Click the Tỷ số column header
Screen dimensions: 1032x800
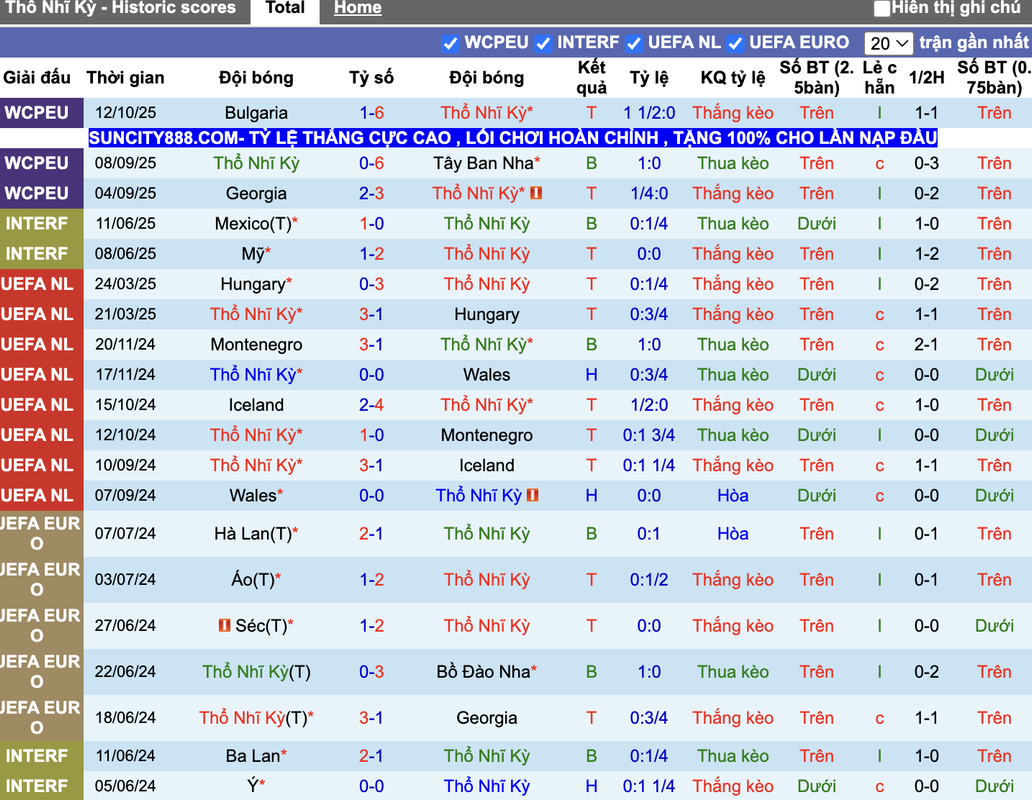[371, 78]
